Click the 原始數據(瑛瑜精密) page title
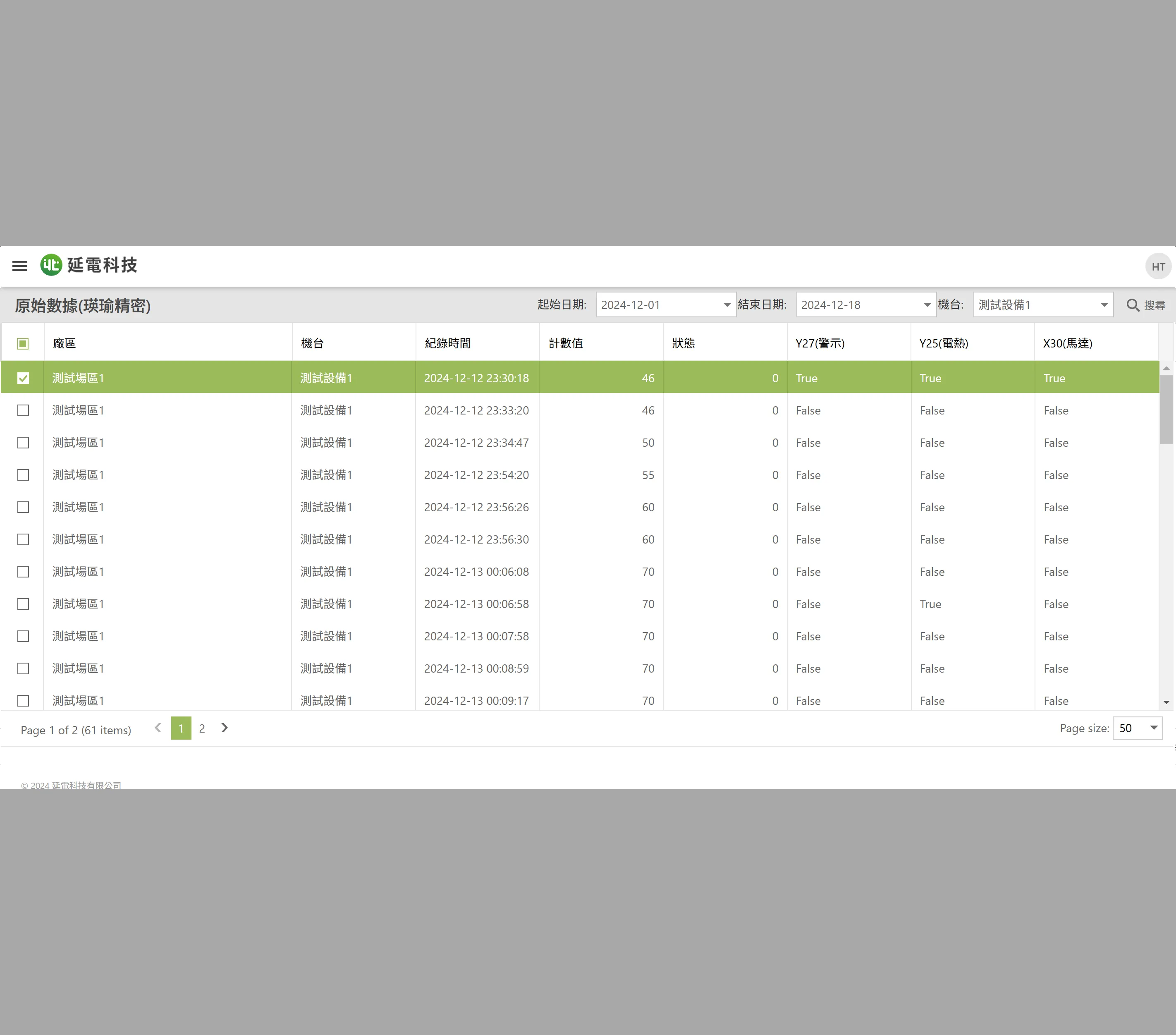 point(83,305)
